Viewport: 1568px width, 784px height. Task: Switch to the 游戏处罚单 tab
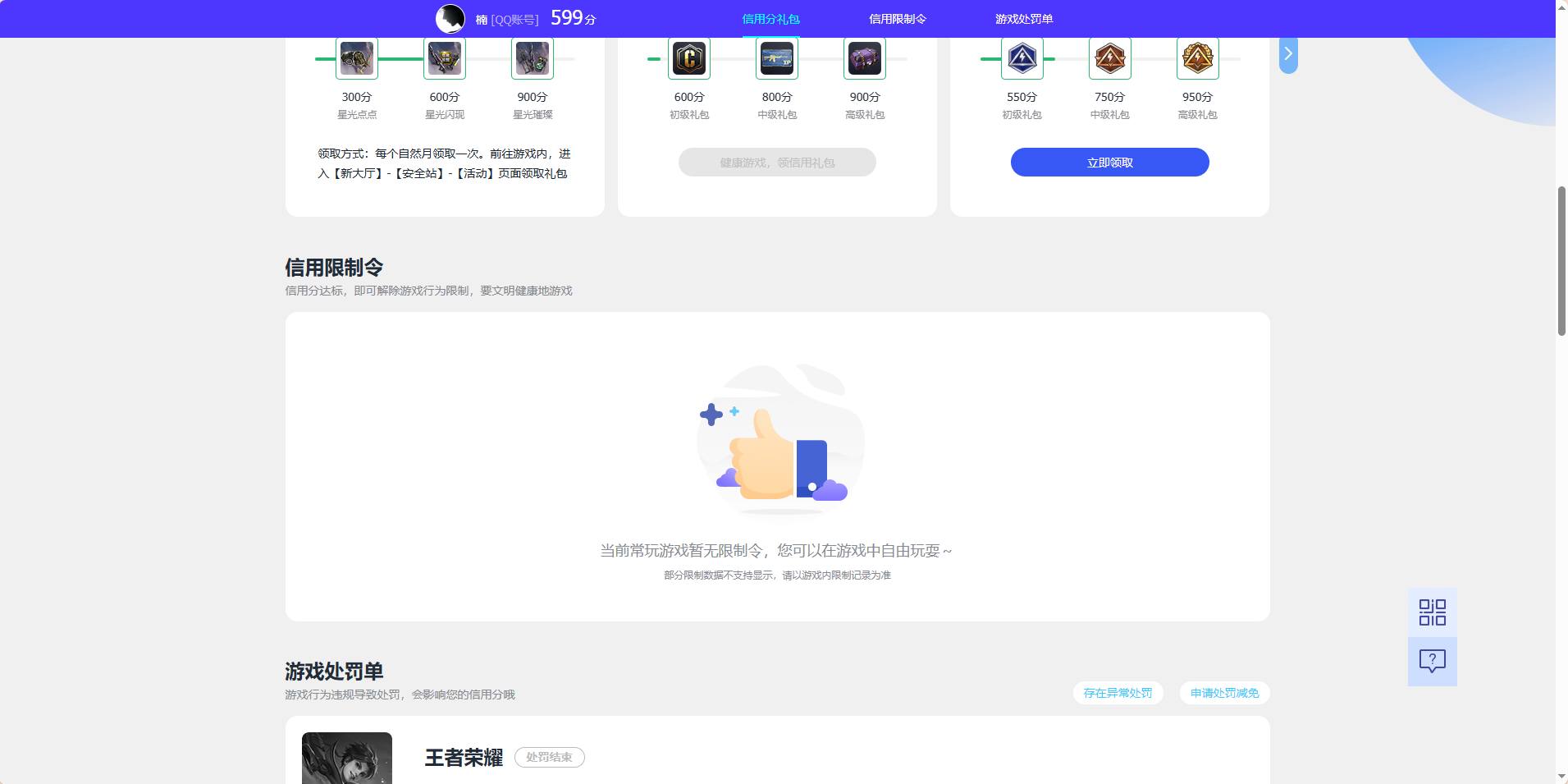click(x=1024, y=18)
